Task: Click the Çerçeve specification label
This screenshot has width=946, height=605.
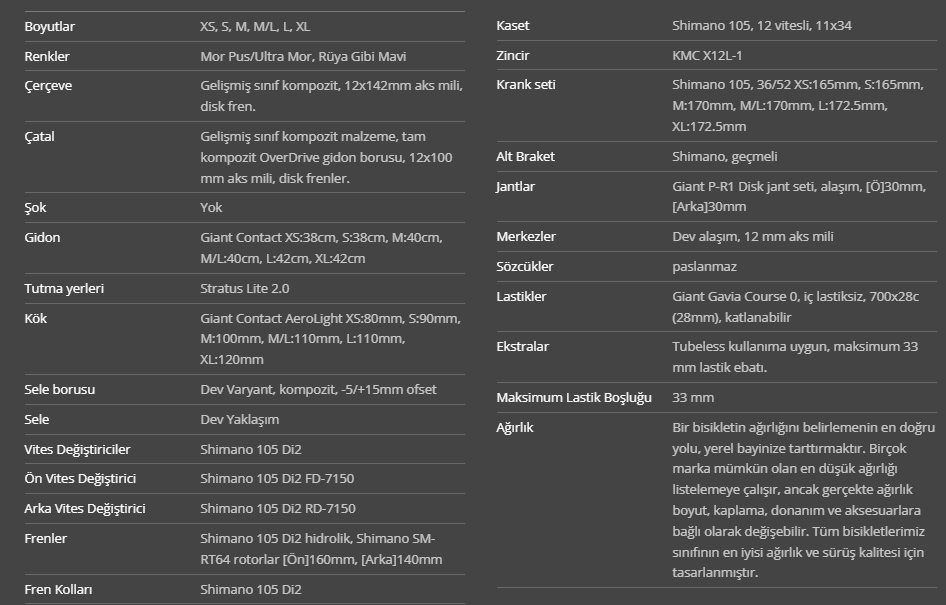Action: tap(48, 86)
